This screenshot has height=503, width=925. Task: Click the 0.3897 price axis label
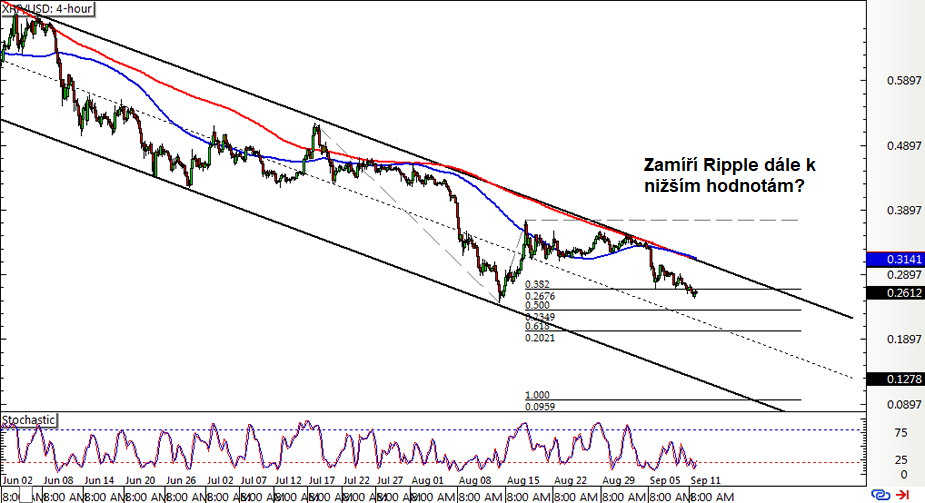904,211
